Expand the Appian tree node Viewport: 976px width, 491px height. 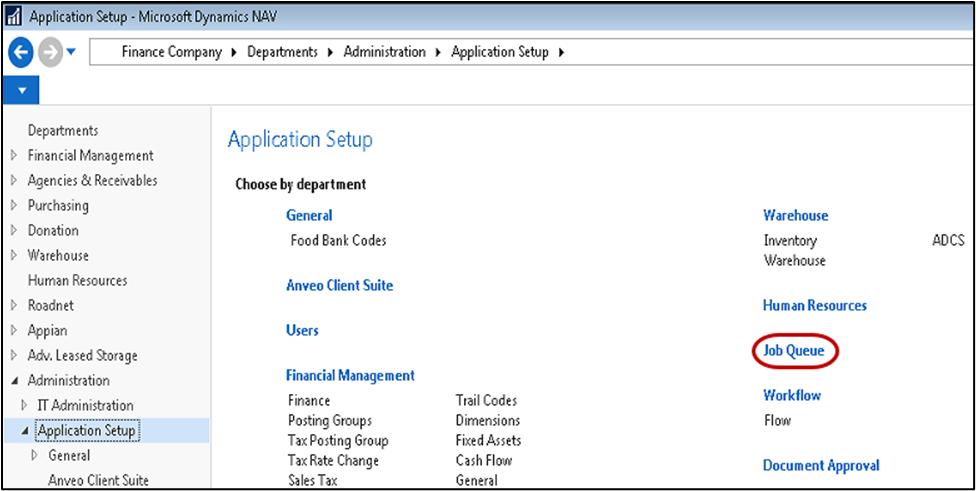tap(14, 330)
